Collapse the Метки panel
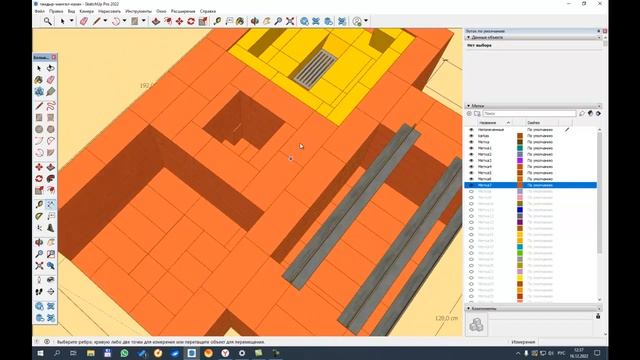Screen dimensions: 640x360 pyautogui.click(x=468, y=106)
